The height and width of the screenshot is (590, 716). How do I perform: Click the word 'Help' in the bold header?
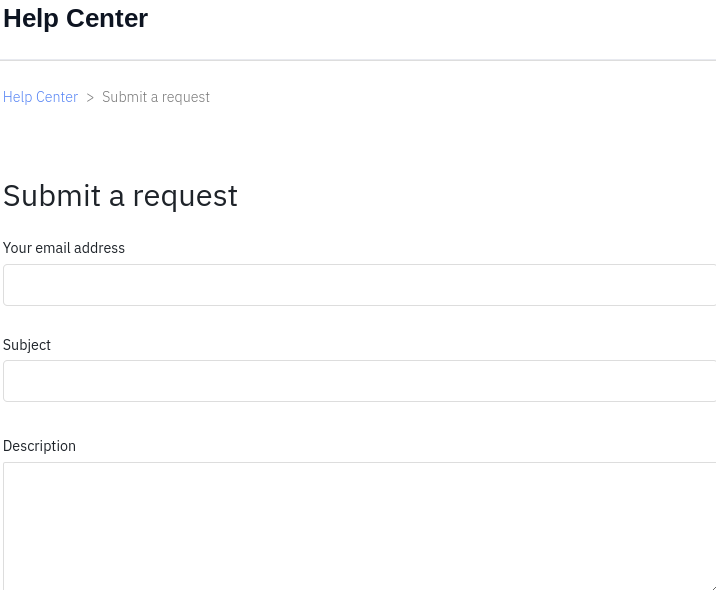[31, 19]
